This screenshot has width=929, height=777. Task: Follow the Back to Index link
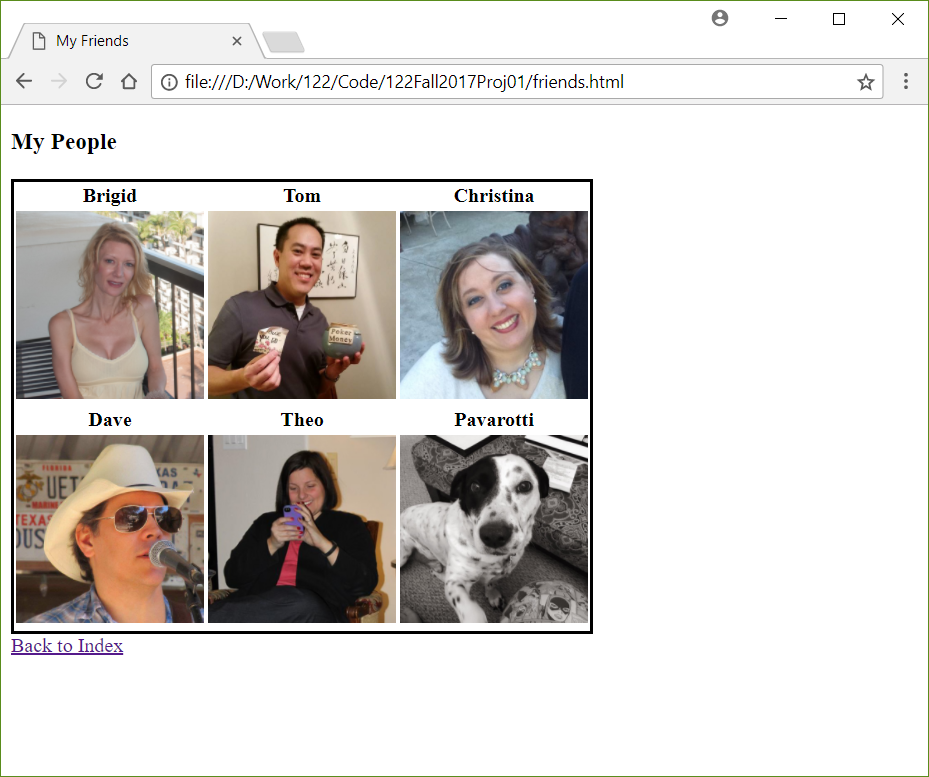[67, 645]
